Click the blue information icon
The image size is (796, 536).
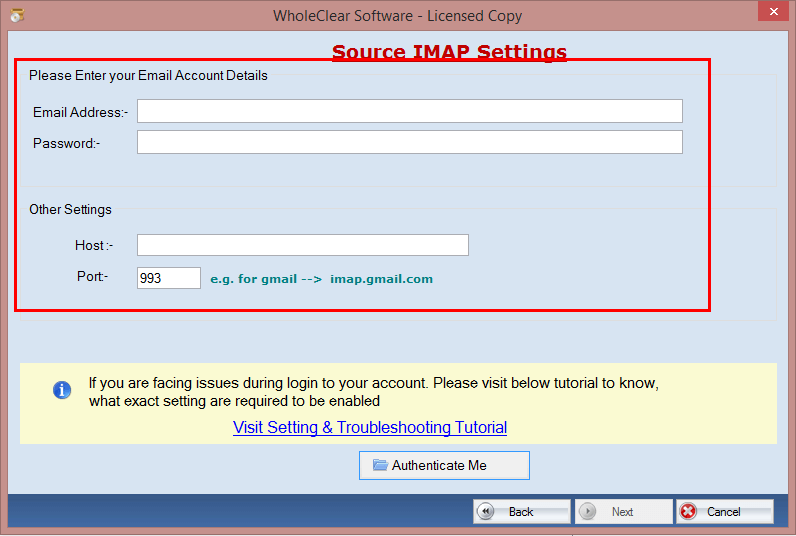pos(62,391)
